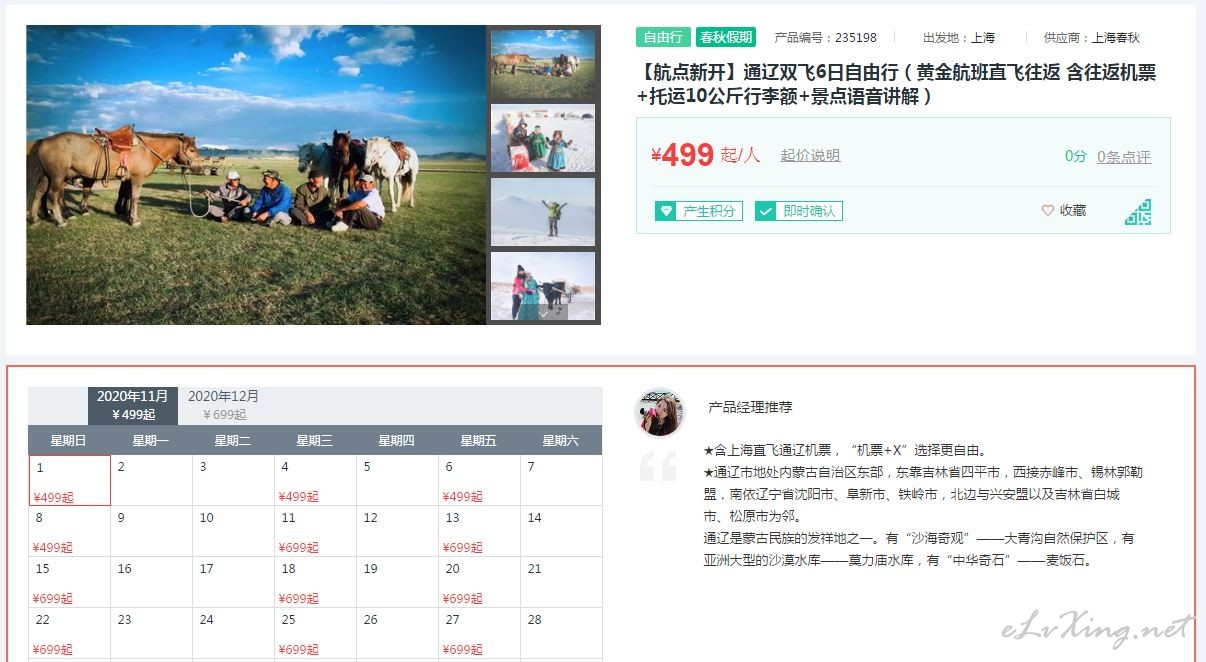Click the 自由行 green tag
The height and width of the screenshot is (662, 1206).
point(663,37)
